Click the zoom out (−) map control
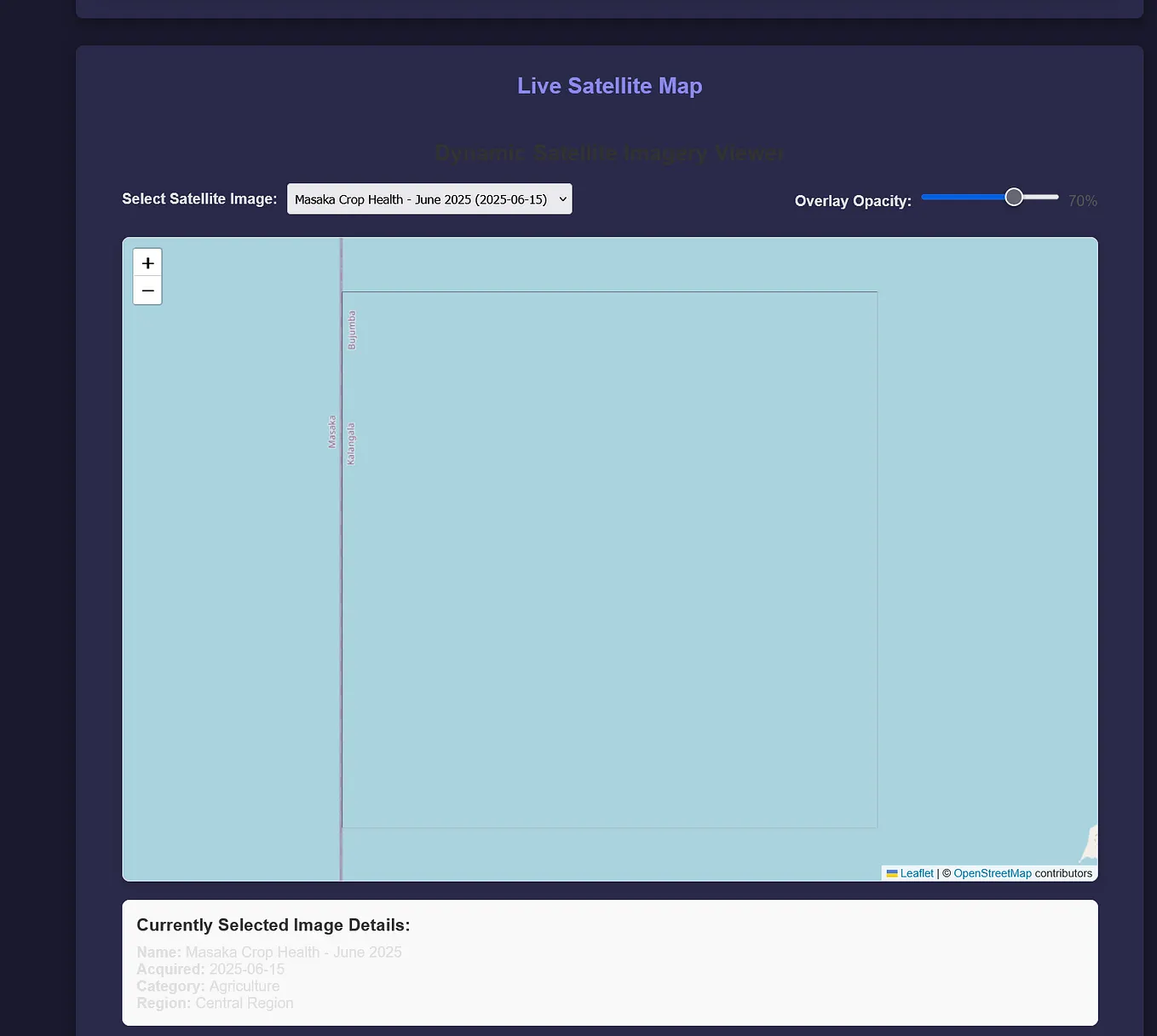This screenshot has height=1036, width=1157. (x=147, y=291)
